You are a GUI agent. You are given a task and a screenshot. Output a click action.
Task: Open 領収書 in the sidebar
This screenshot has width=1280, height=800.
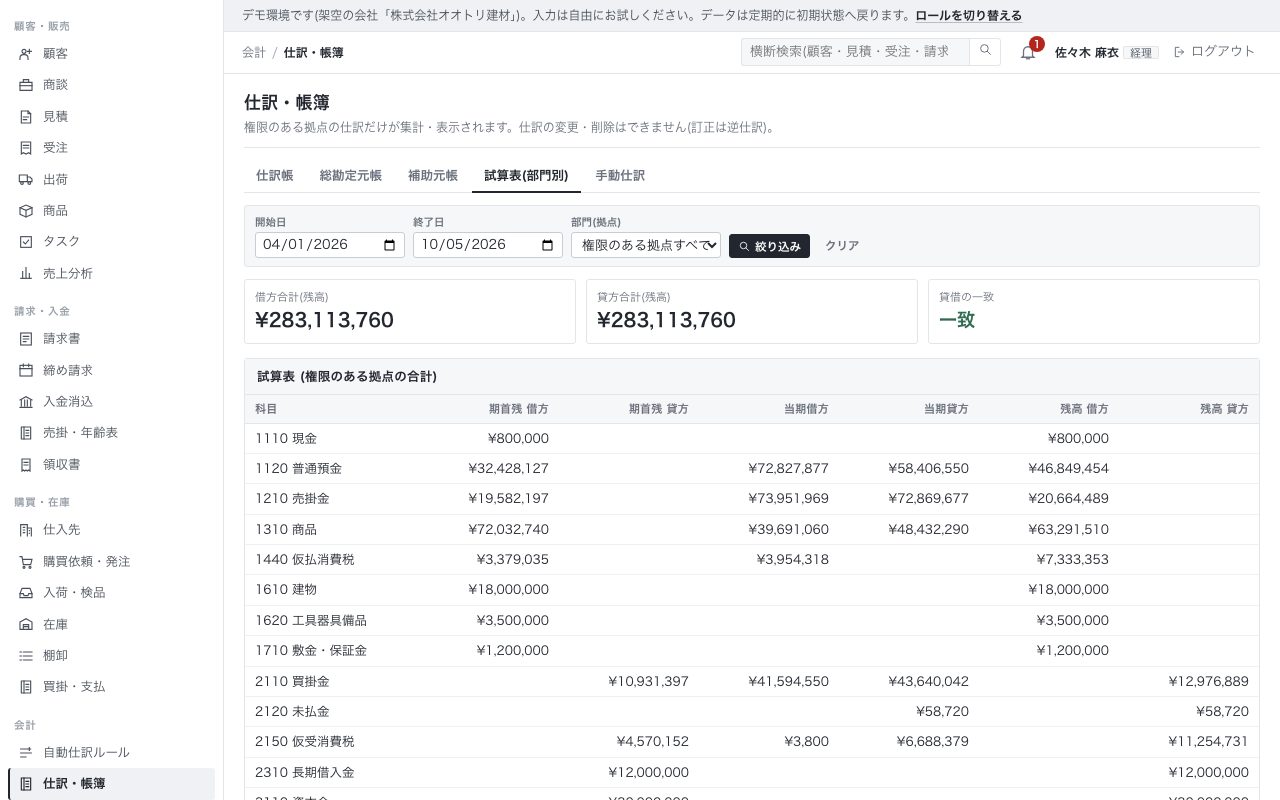(x=111, y=464)
